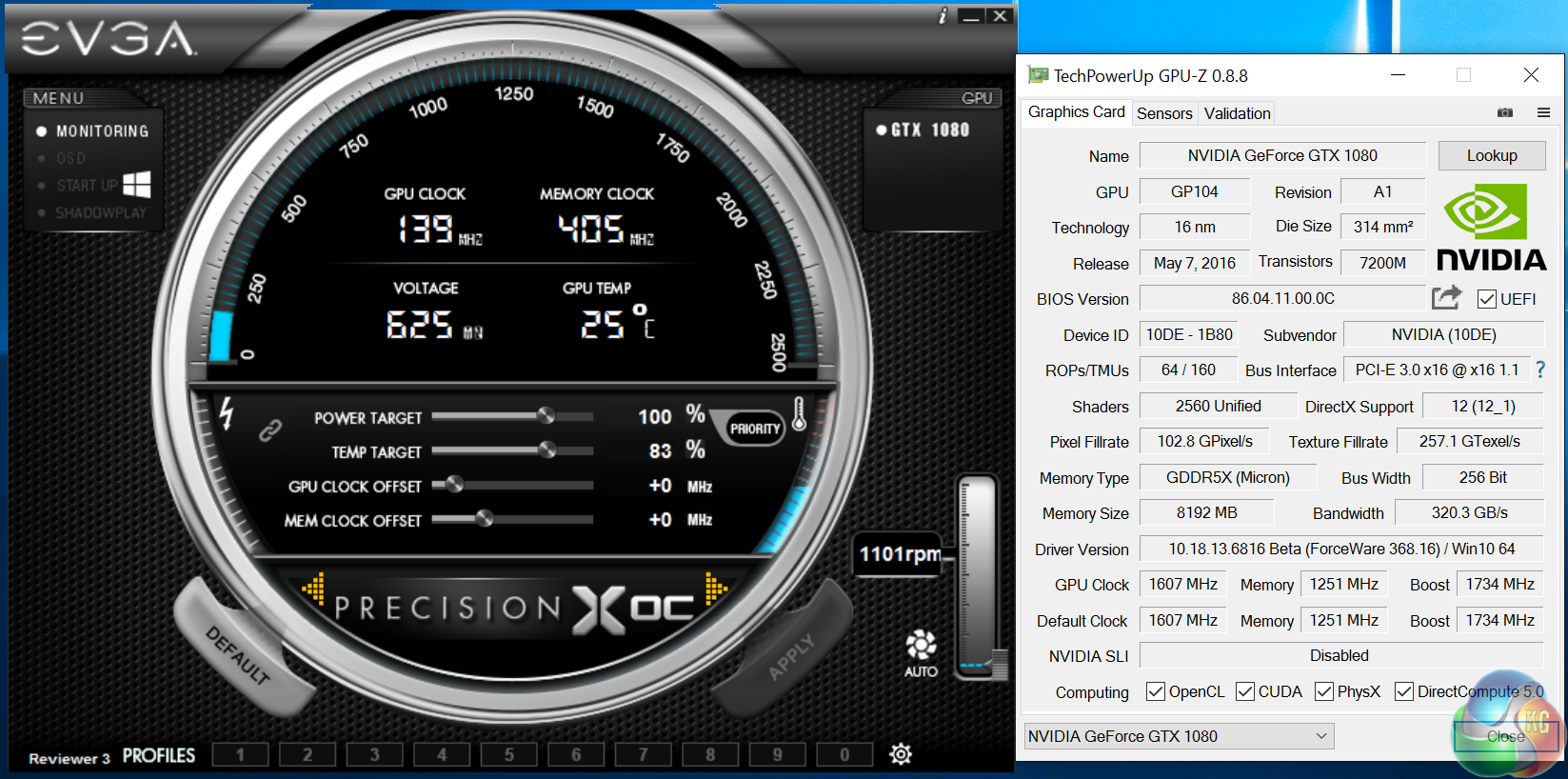Click the thermometer icon next to PRIORITY
Viewport: 1568px width, 779px height.
pos(799,413)
